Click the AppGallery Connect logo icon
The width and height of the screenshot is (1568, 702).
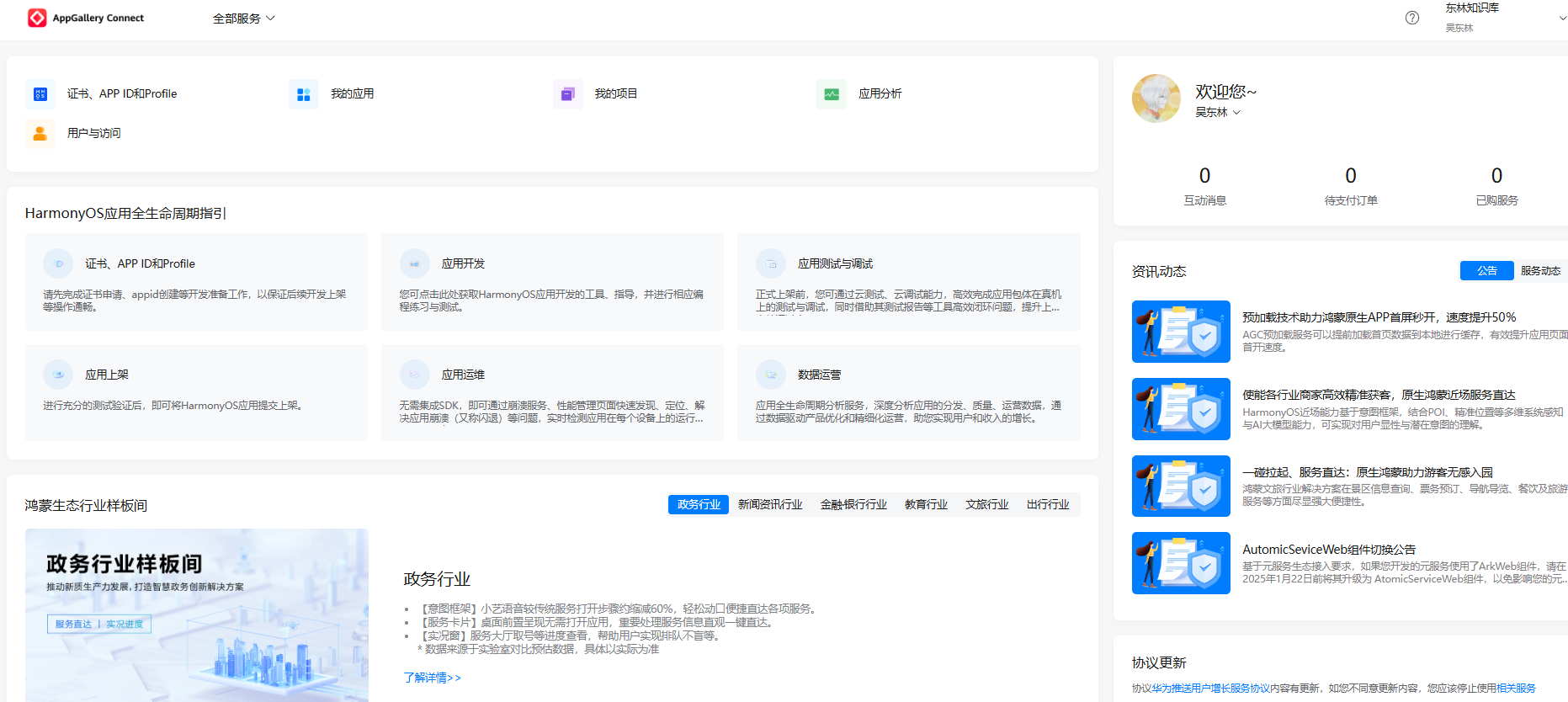(x=37, y=18)
